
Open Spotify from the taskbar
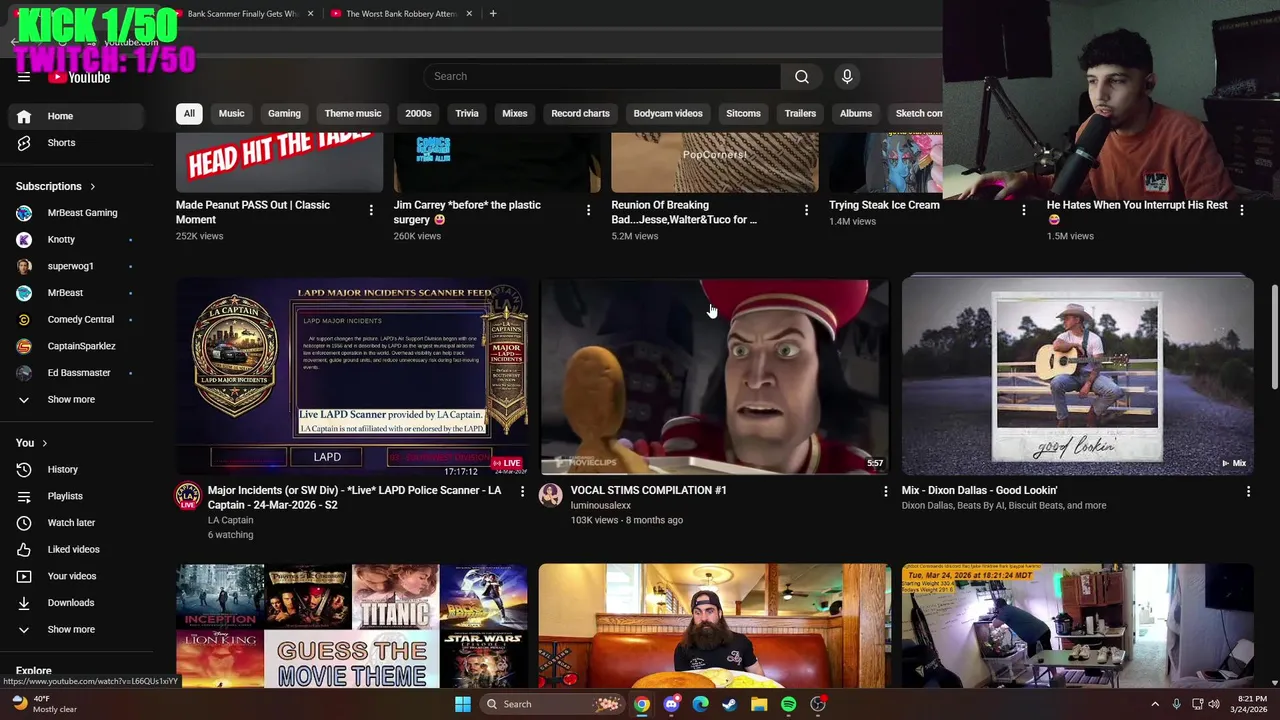coord(788,704)
